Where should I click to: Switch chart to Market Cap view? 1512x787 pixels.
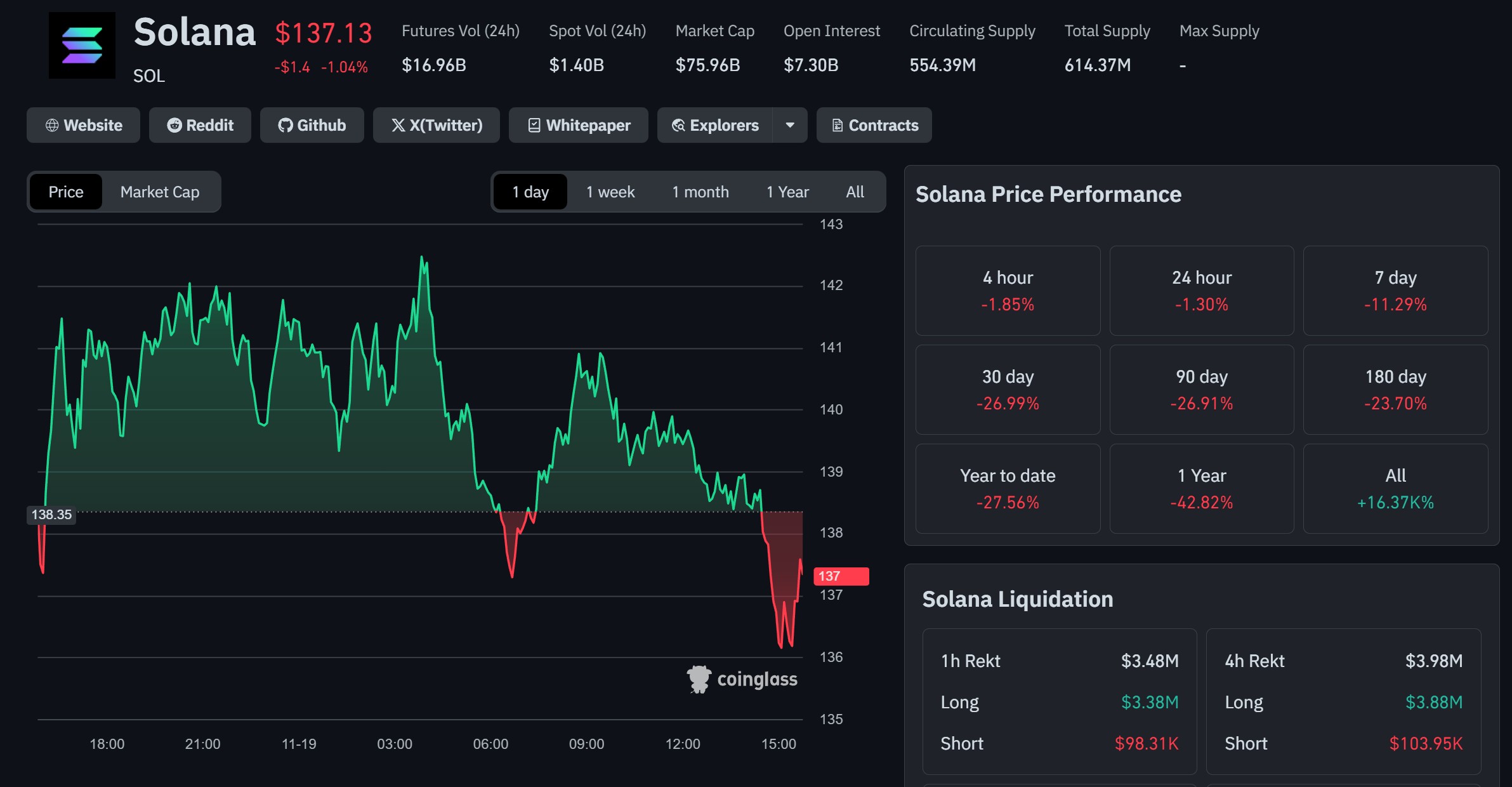160,192
